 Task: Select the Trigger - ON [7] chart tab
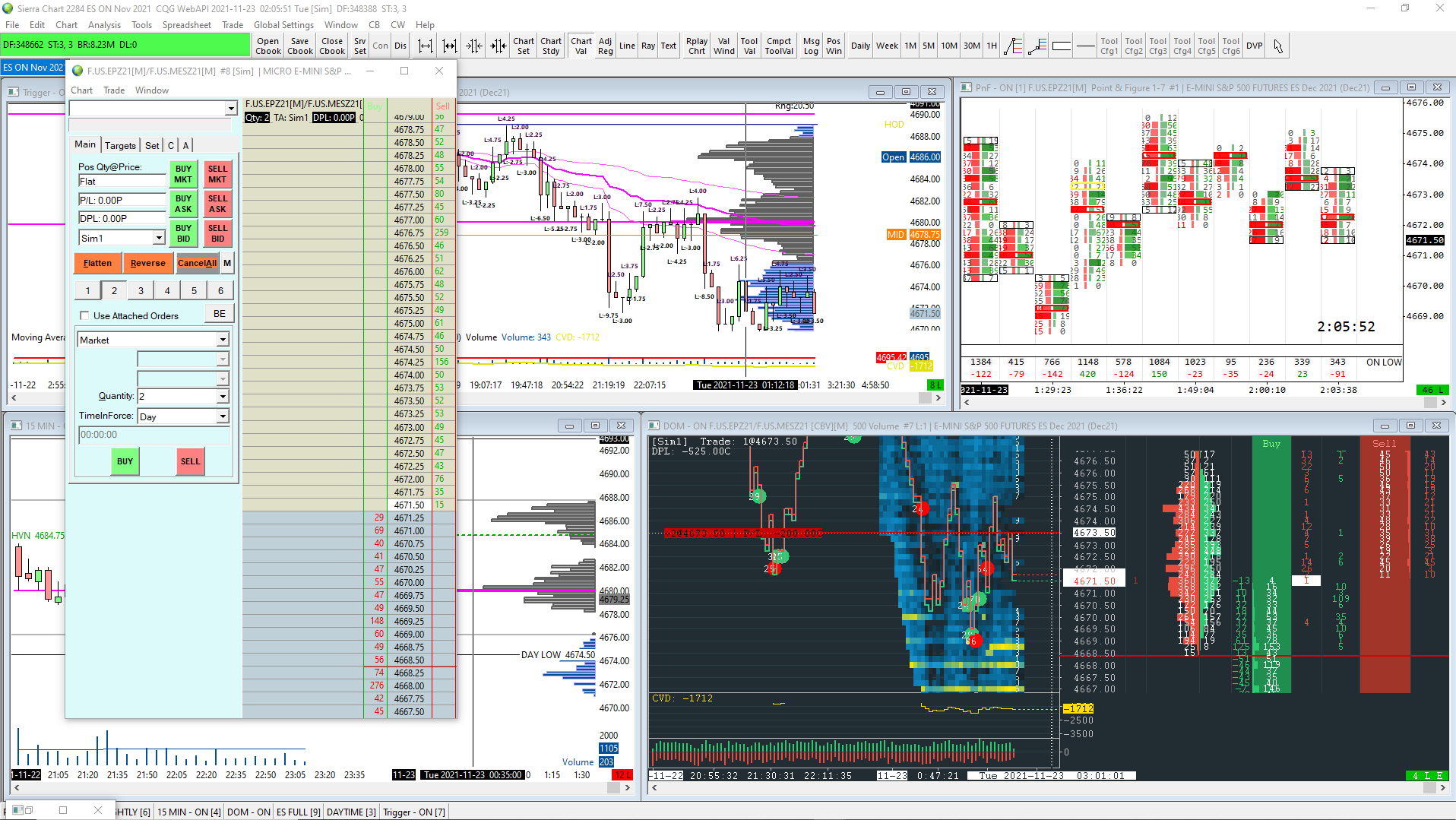(414, 812)
